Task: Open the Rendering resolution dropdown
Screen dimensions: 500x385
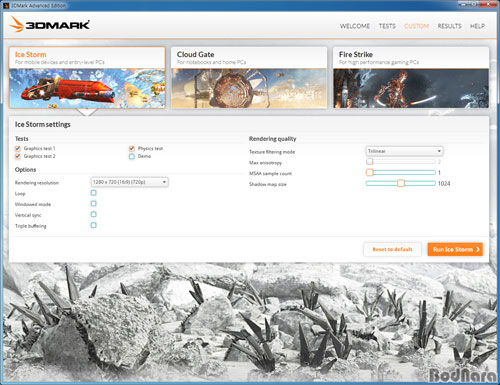Action: pos(130,182)
